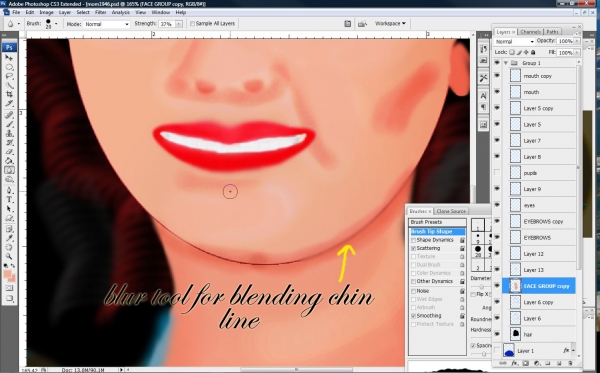Open the tool preset picker
This screenshot has height=373, width=600.
coord(13,24)
